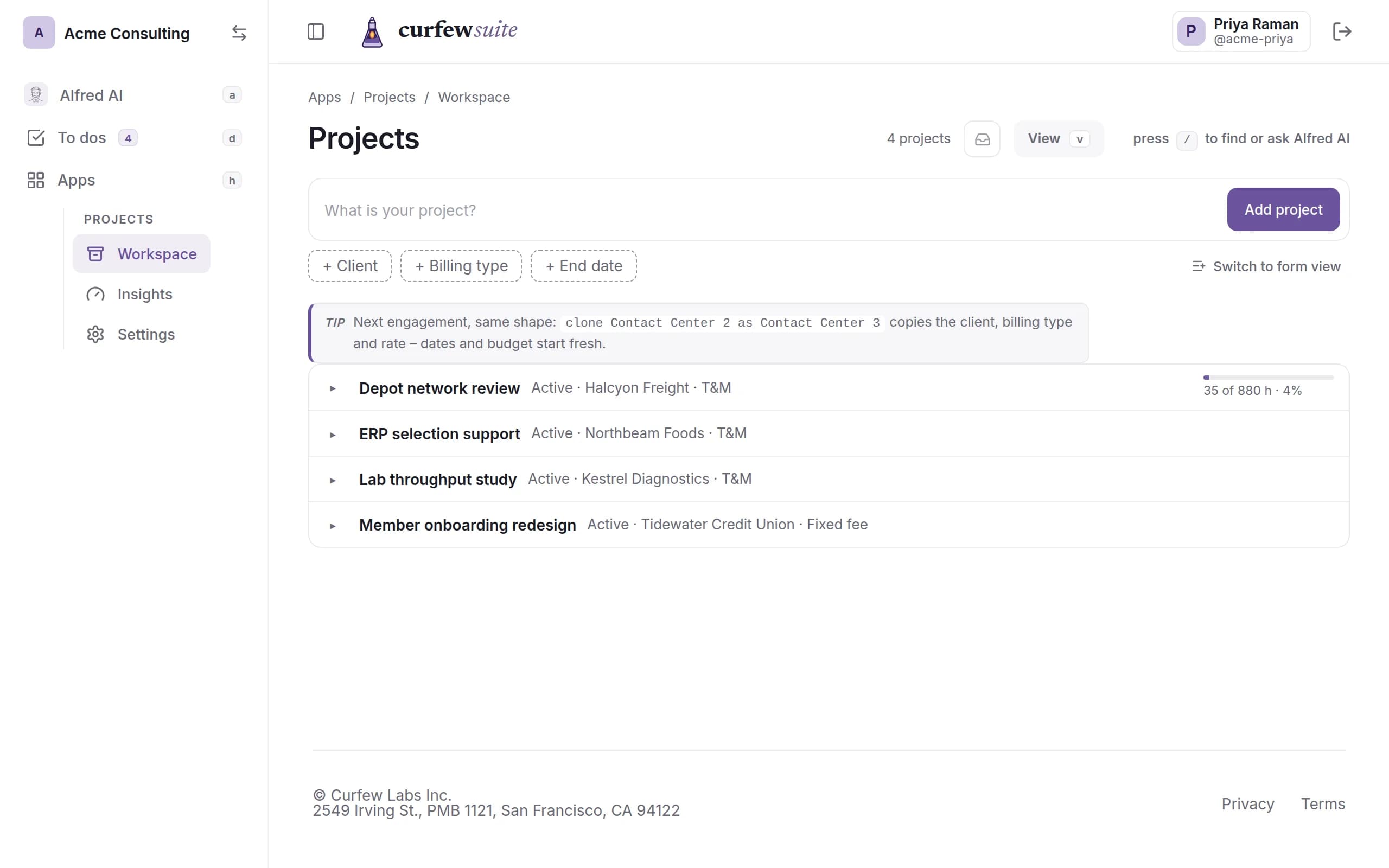Click the PROJECTS section heading
This screenshot has height=868, width=1389.
point(118,219)
